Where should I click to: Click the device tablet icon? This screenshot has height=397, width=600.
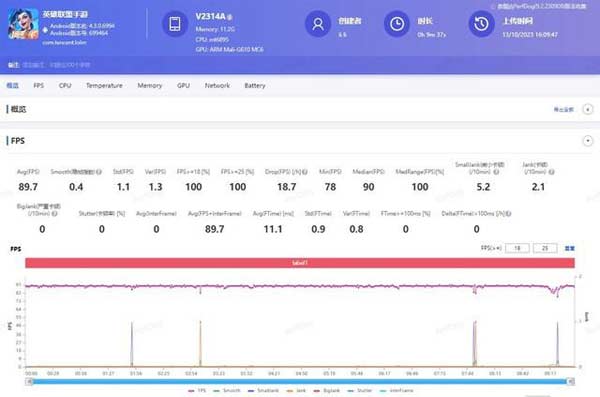point(175,24)
